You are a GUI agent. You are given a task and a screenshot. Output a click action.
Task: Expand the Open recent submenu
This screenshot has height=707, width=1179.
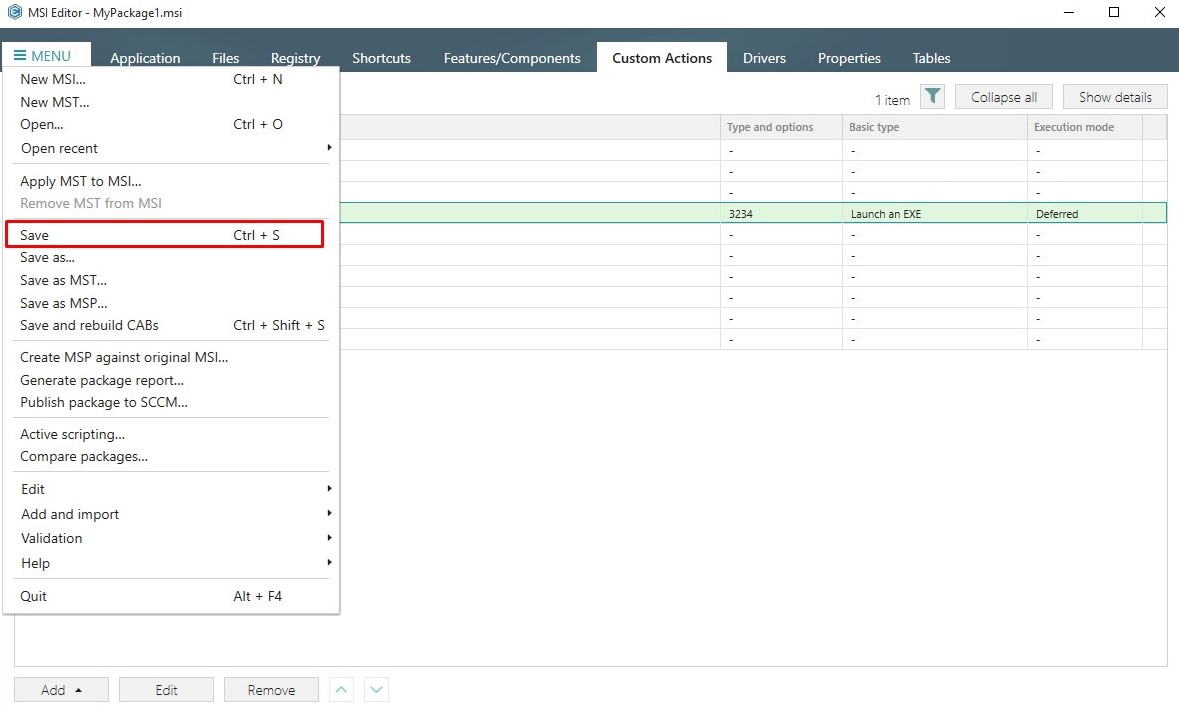pyautogui.click(x=171, y=148)
